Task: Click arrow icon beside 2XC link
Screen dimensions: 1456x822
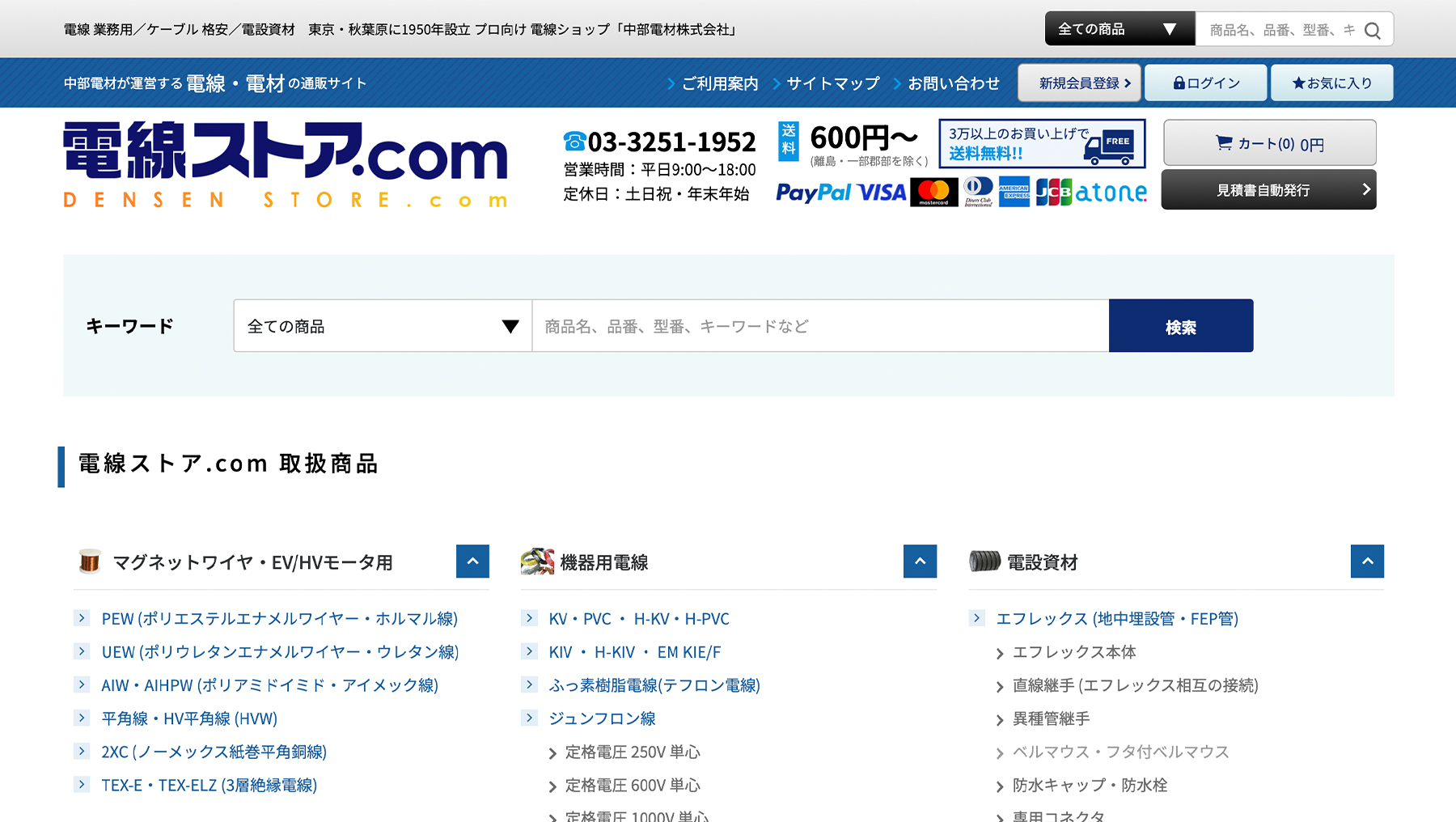Action: tap(82, 751)
